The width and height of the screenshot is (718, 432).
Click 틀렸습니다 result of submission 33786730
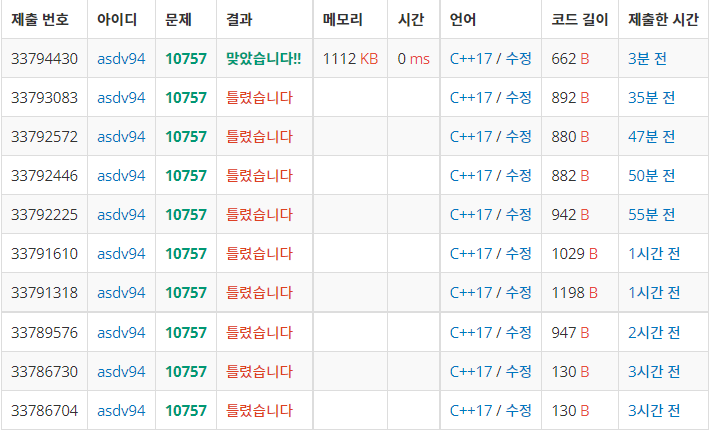259,371
